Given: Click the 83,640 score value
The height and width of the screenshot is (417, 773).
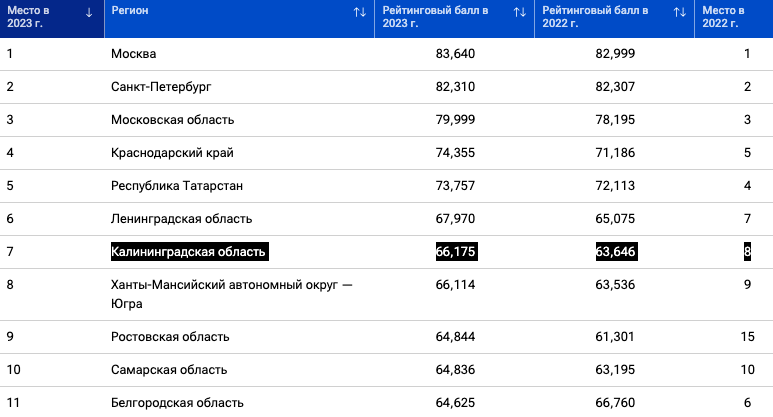Looking at the screenshot, I should click(x=456, y=54).
